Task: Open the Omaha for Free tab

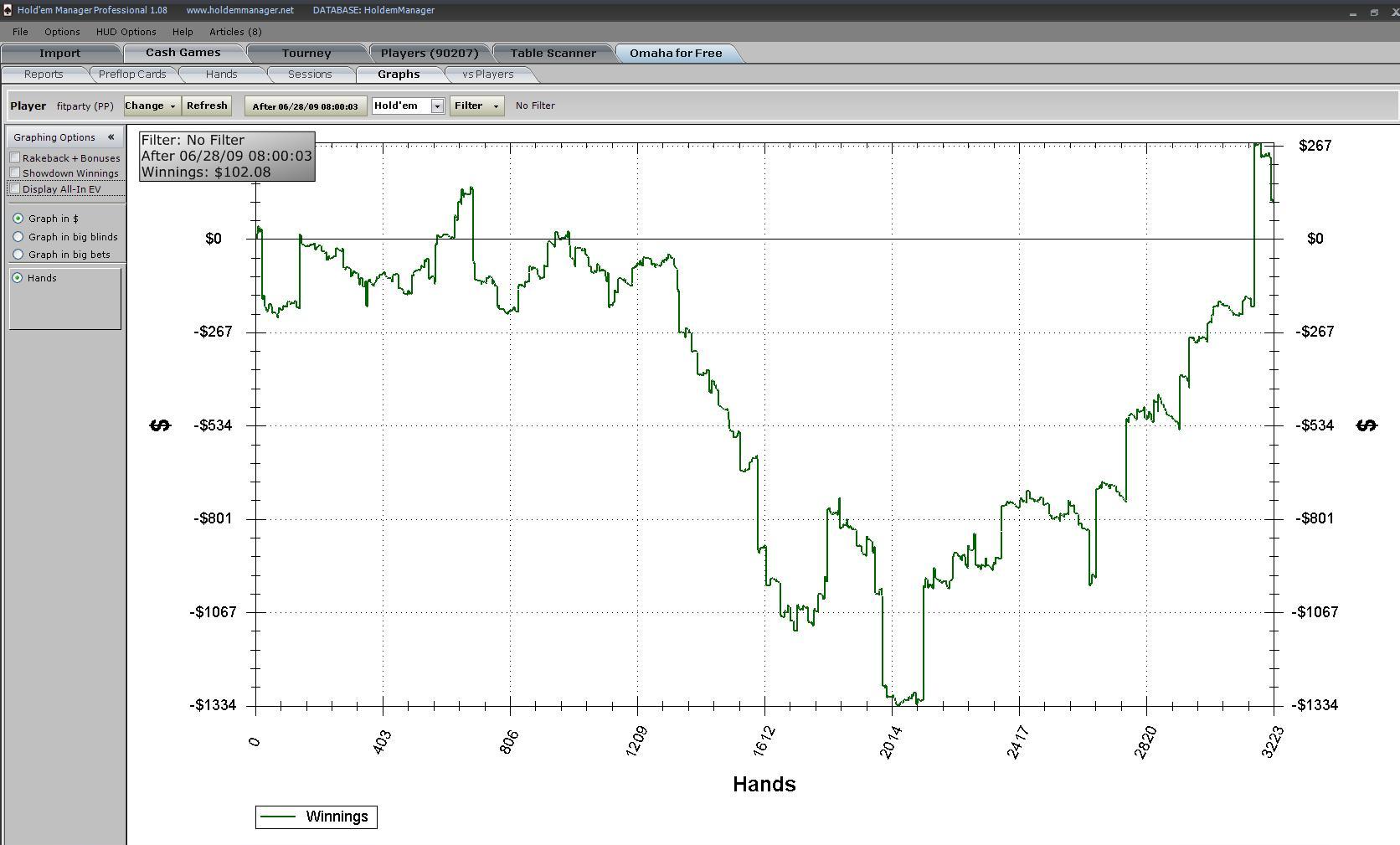Action: (676, 53)
